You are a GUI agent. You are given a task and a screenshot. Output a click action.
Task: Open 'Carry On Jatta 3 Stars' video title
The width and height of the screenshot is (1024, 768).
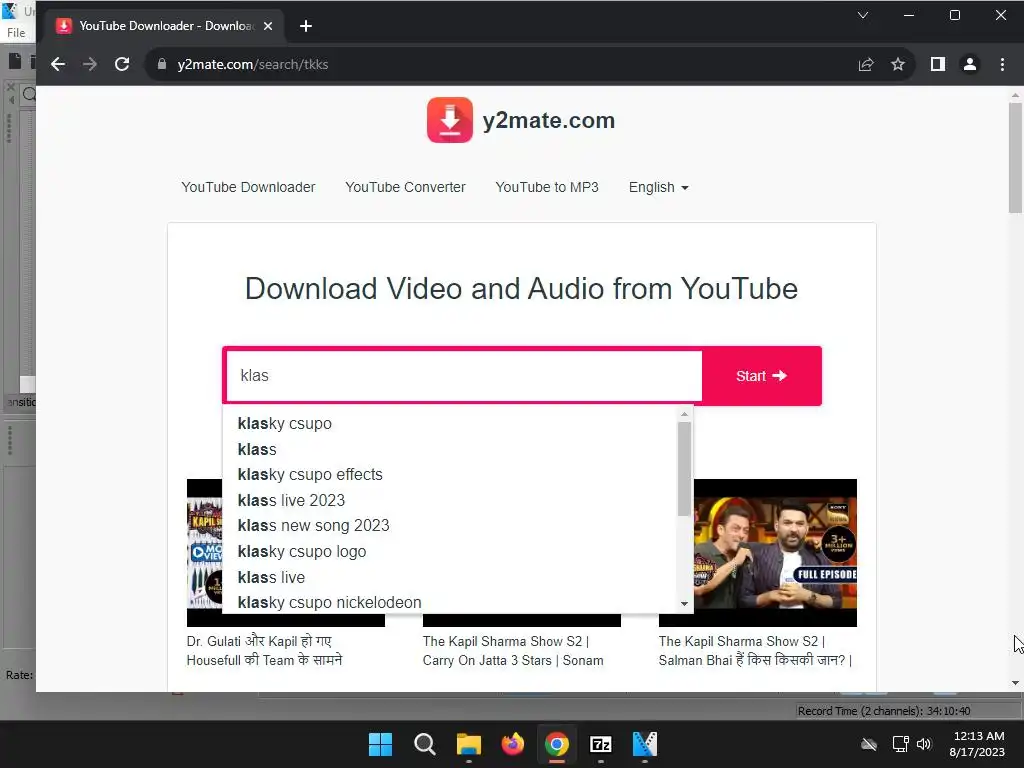[x=513, y=650]
